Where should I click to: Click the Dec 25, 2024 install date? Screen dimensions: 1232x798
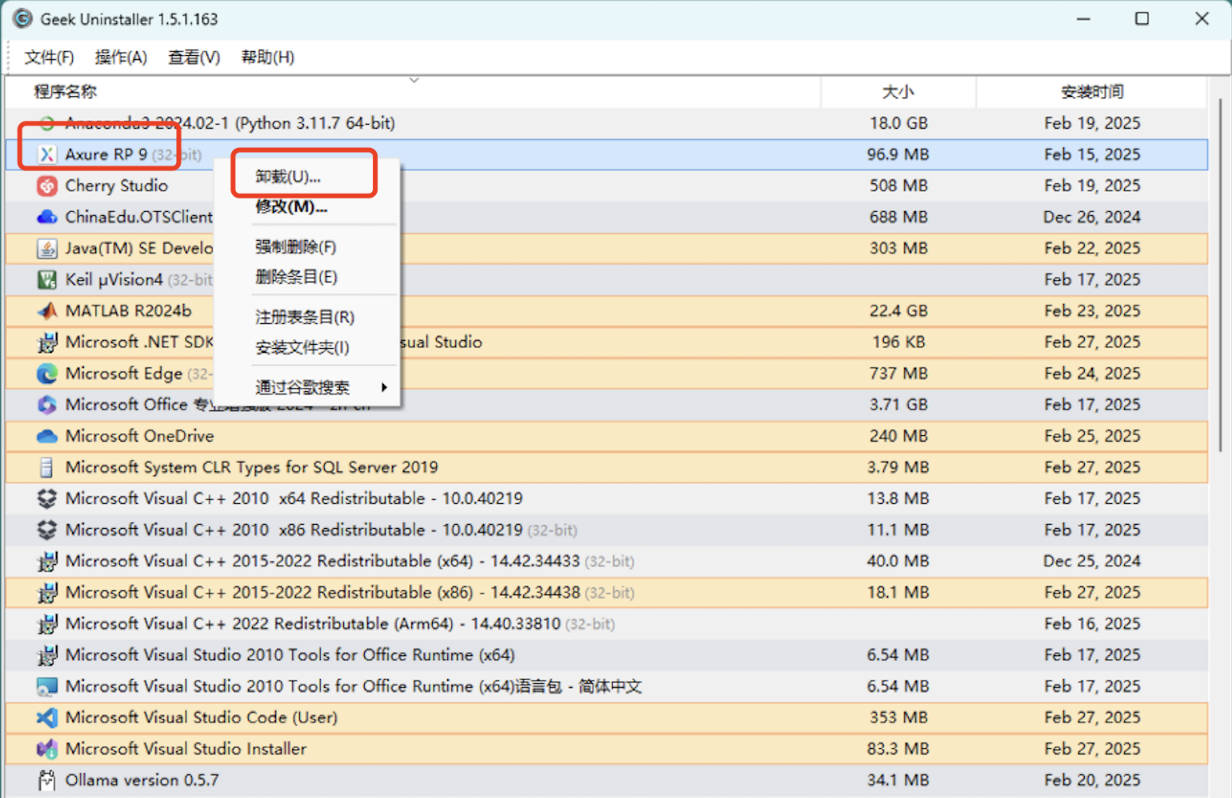[1092, 561]
